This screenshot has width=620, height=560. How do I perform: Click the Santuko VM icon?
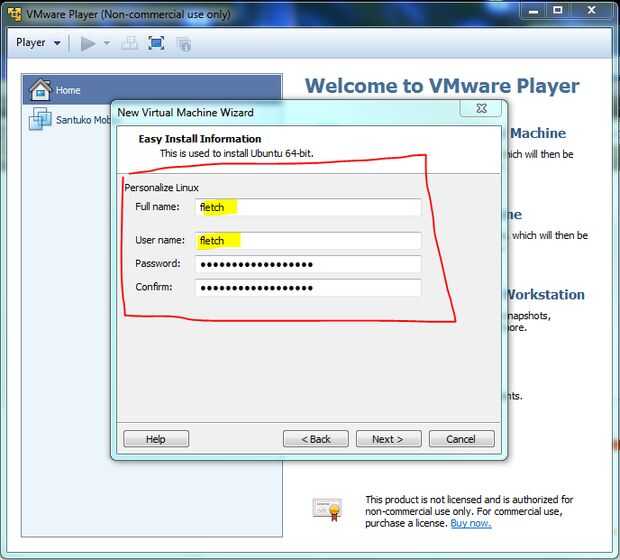tap(40, 119)
